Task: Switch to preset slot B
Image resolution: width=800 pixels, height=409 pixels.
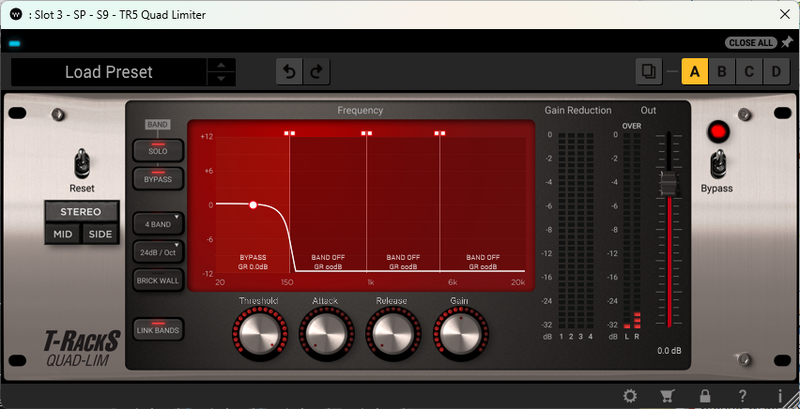Action: tap(721, 71)
